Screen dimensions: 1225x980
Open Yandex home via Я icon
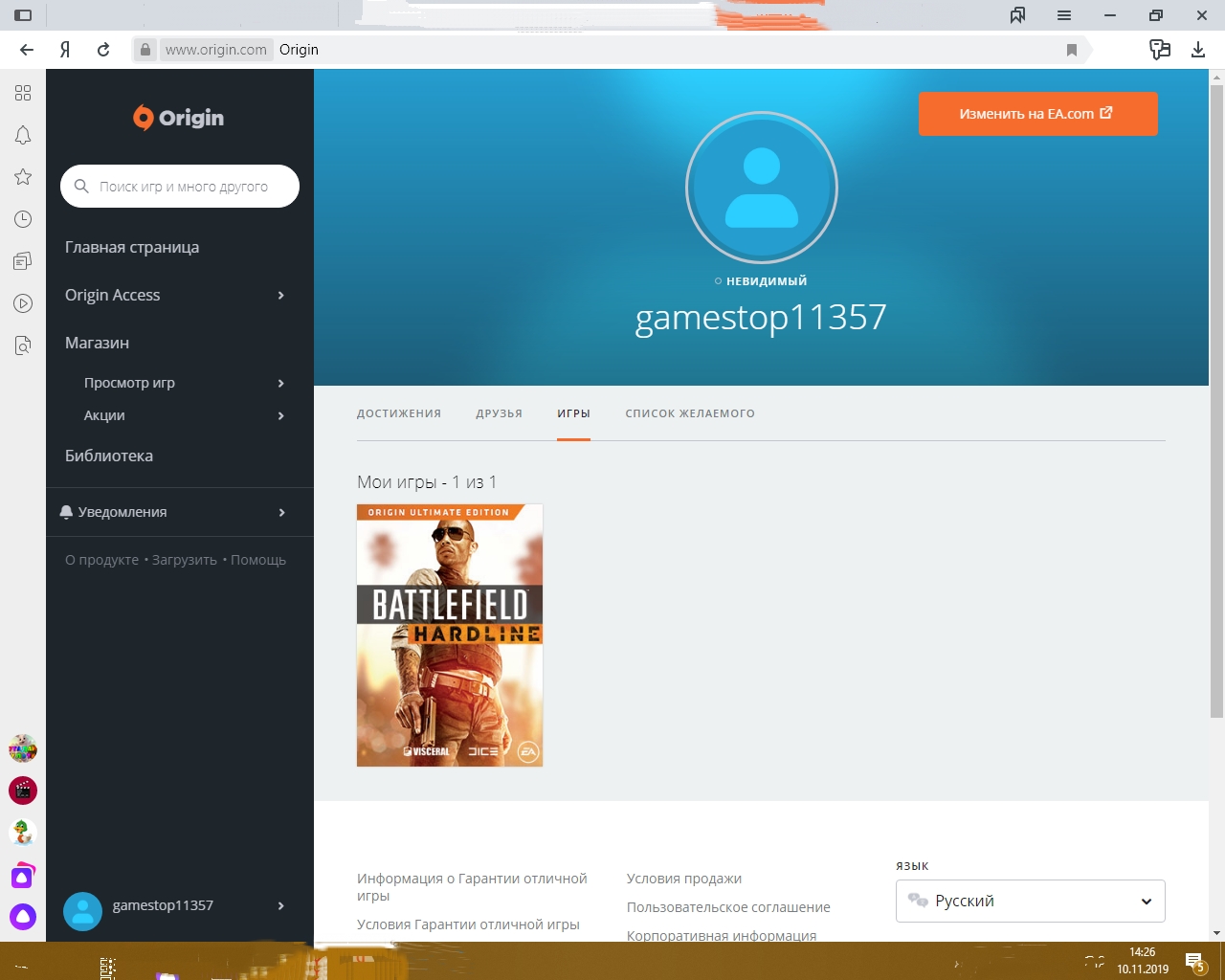tap(65, 50)
